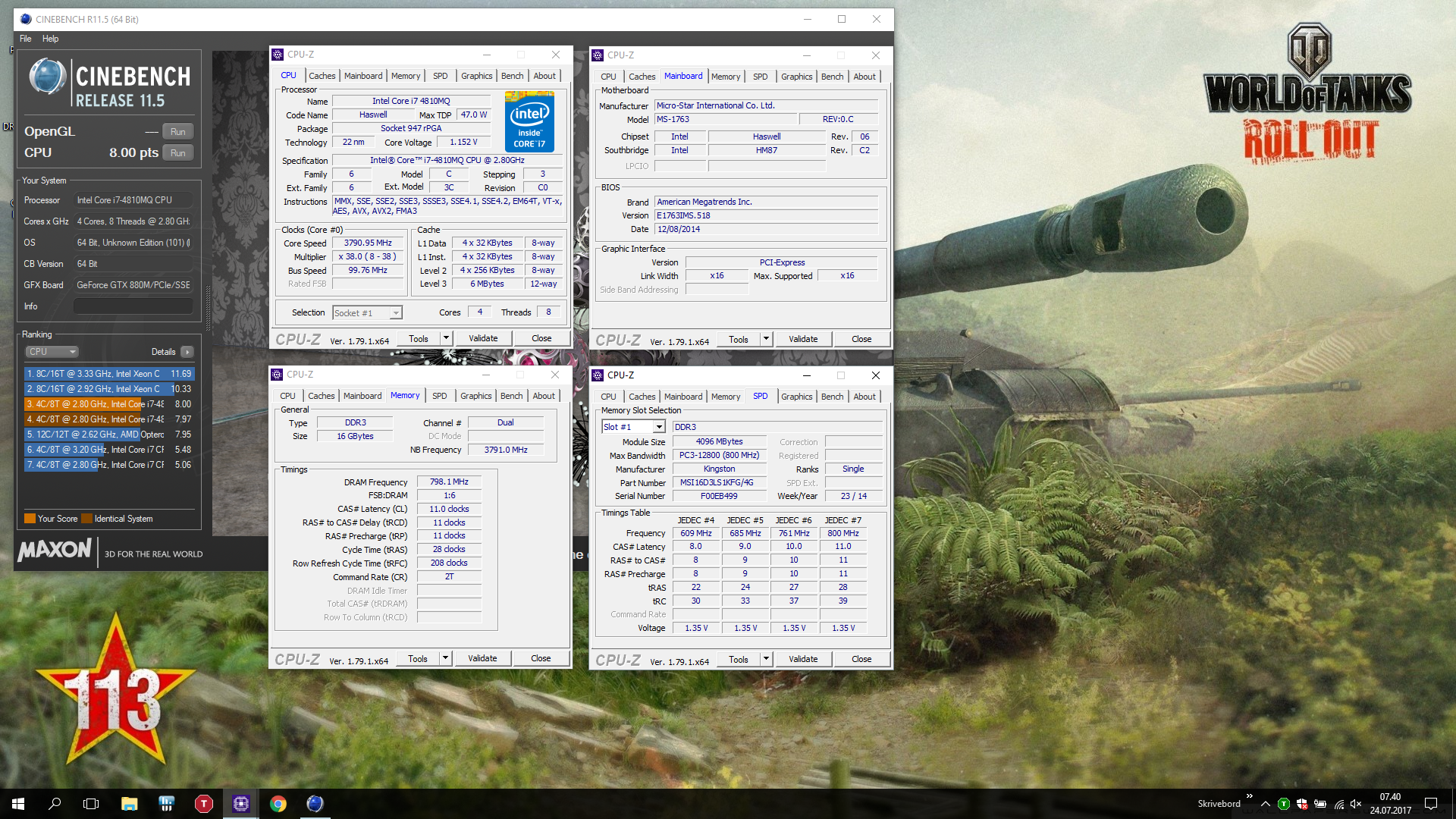Screen dimensions: 1456x819
Task: Select ranking row 1 Intel Xeon 11.69
Action: [x=109, y=374]
